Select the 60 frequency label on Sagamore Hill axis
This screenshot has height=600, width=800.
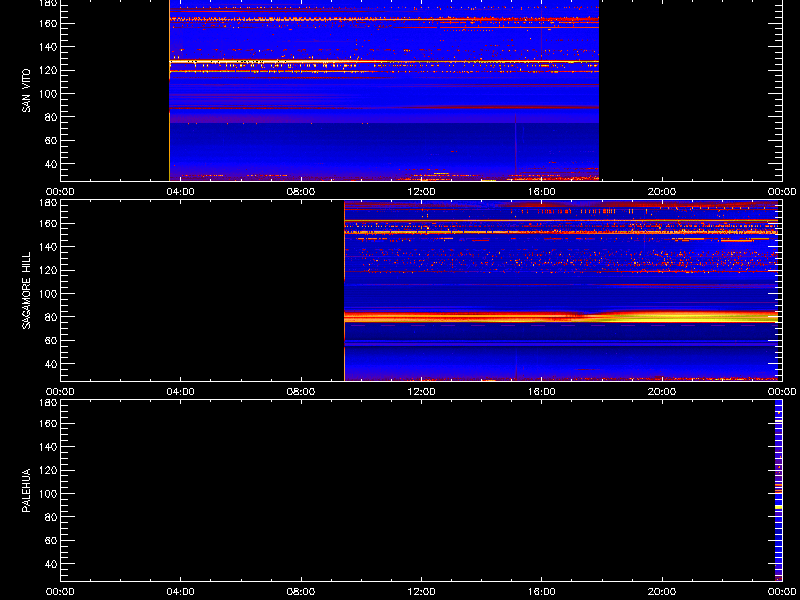(51, 340)
